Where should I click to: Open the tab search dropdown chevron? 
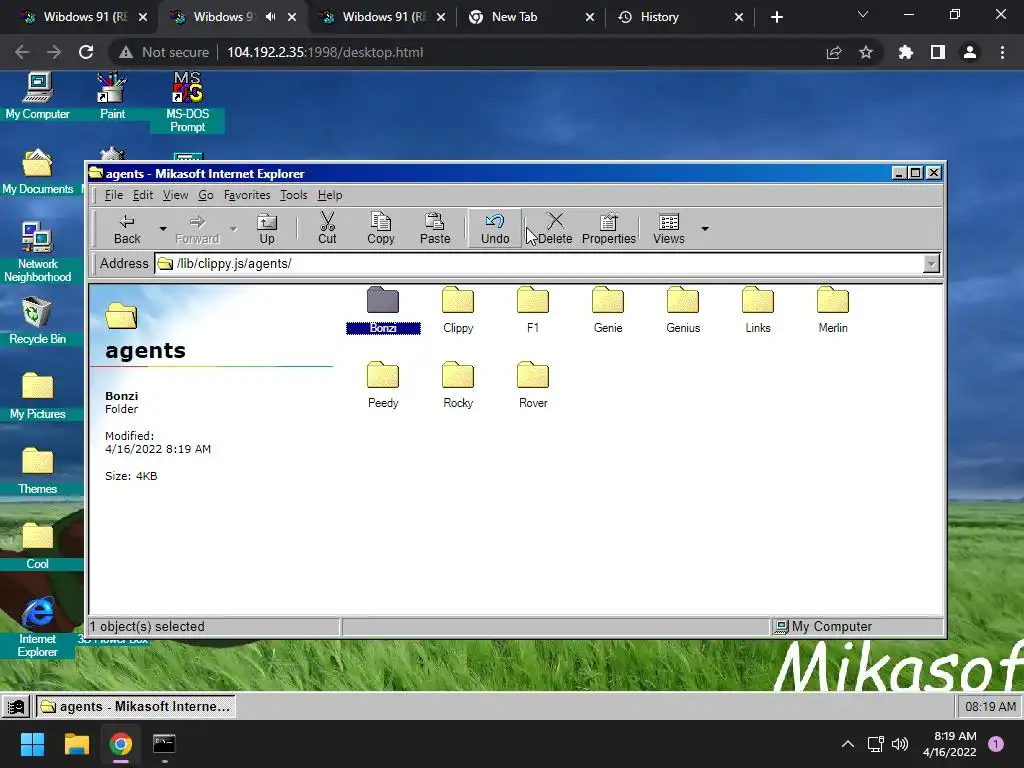click(x=863, y=14)
